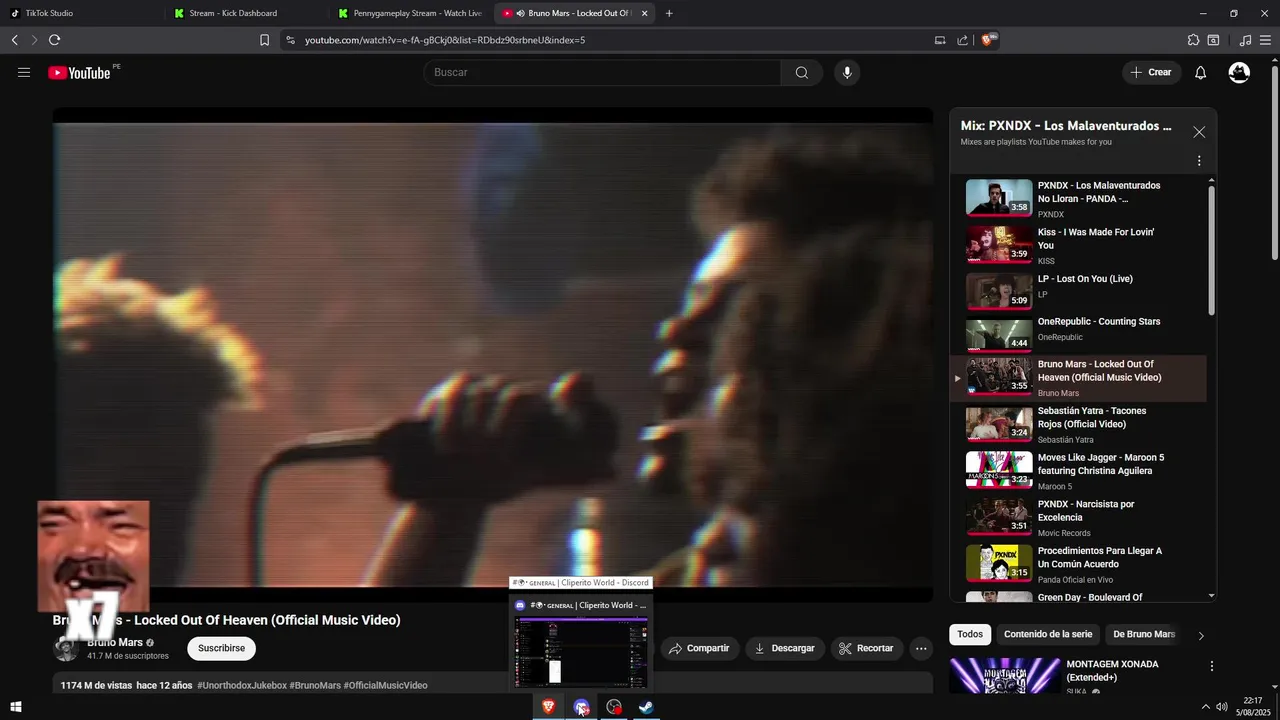This screenshot has width=1280, height=720.
Task: Click the video player to pause
Action: [x=493, y=355]
